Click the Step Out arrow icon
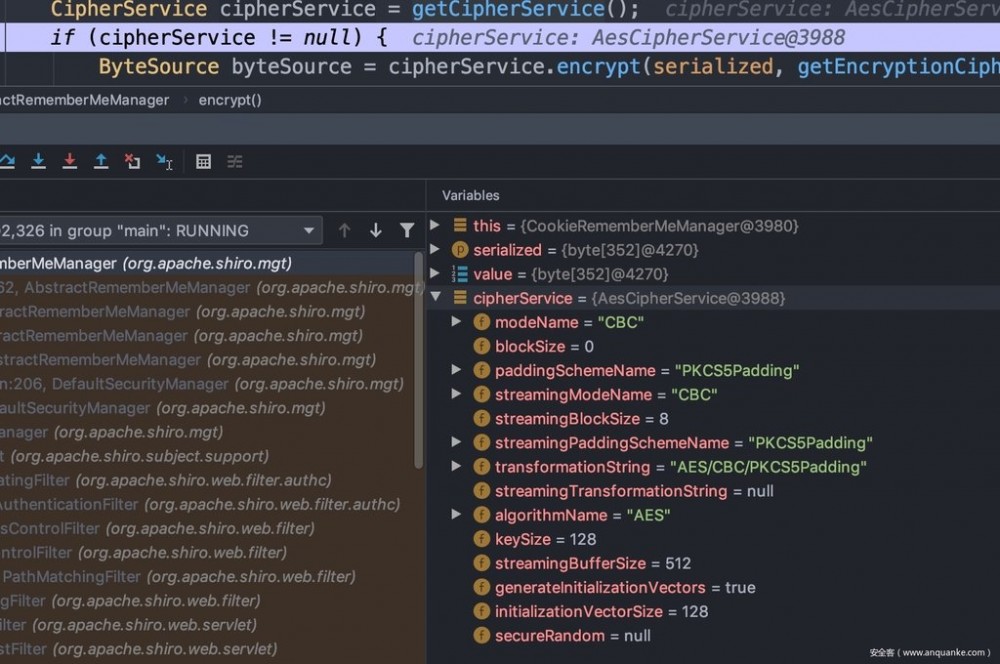The width and height of the screenshot is (1000, 664). (101, 161)
